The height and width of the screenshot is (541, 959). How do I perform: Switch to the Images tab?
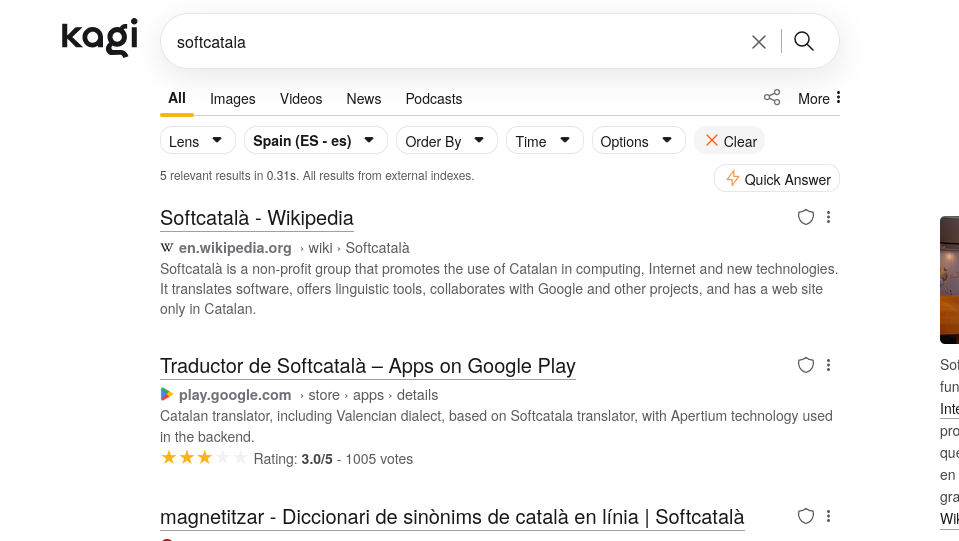(x=232, y=99)
